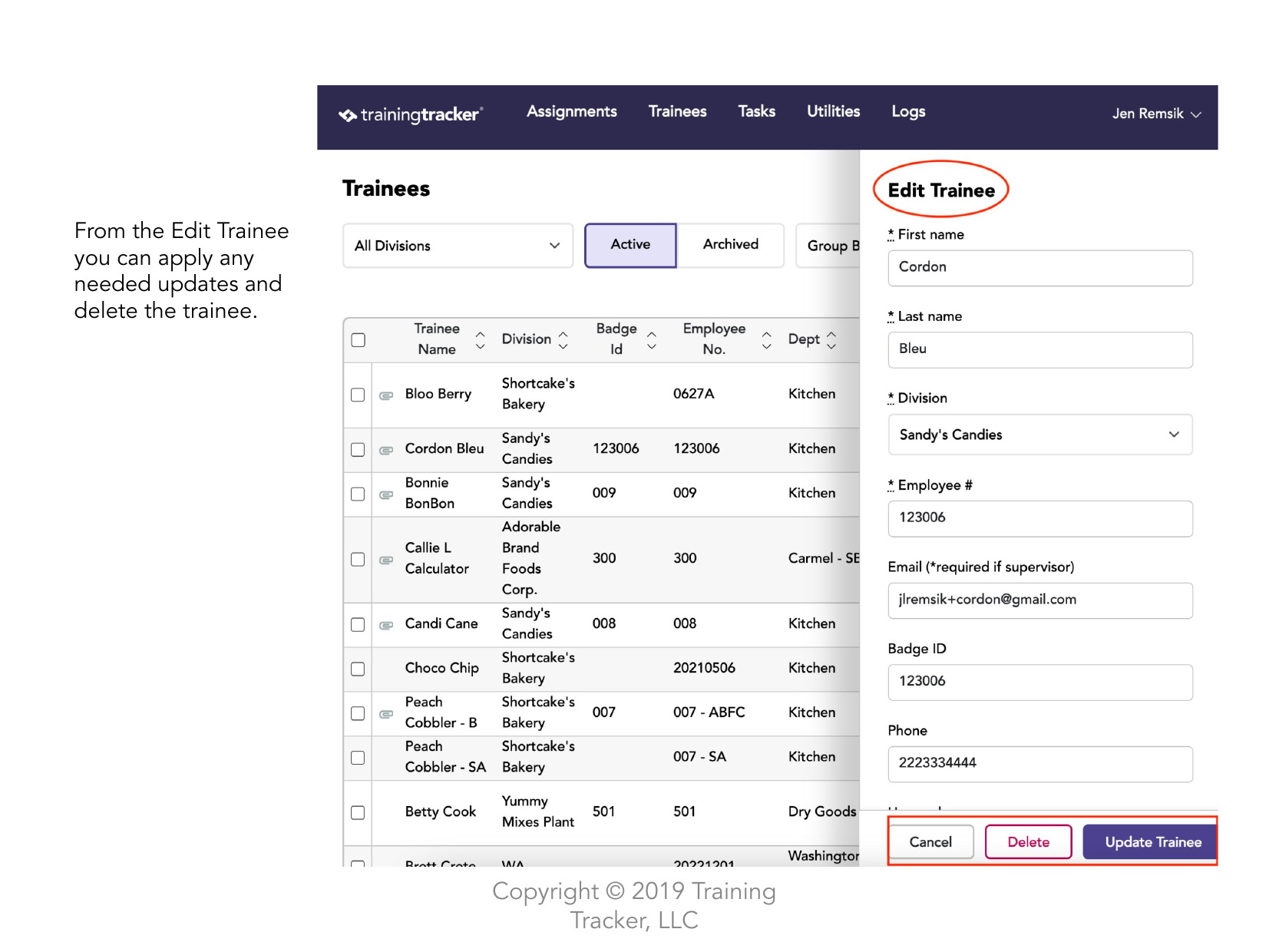The height and width of the screenshot is (952, 1269).
Task: Click employee number 007 - ABFC
Action: [709, 712]
